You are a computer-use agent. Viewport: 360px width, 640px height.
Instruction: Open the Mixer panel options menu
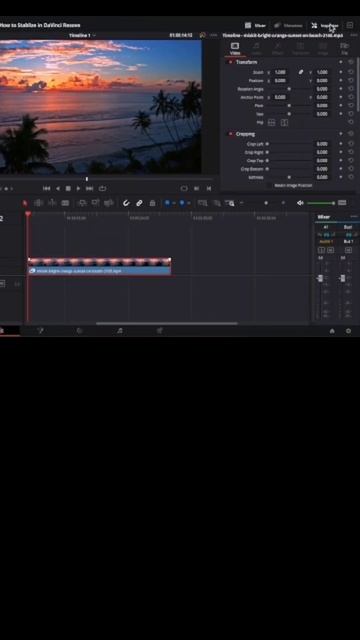(x=353, y=217)
